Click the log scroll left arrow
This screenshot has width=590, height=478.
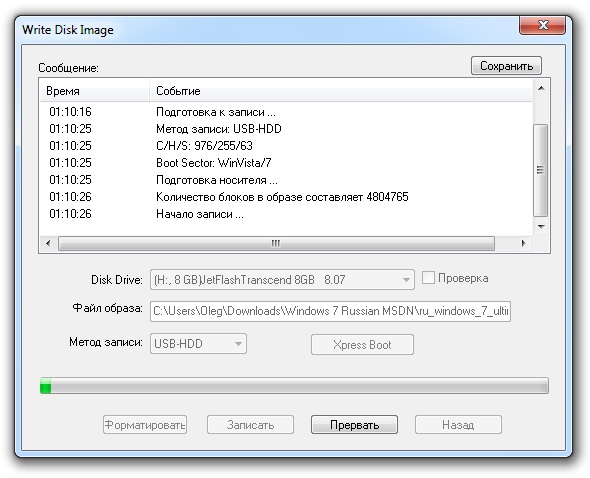coord(48,243)
